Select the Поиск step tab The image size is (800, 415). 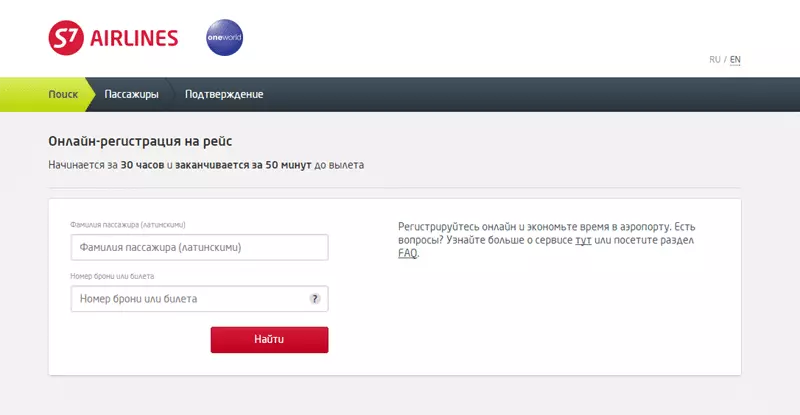pyautogui.click(x=63, y=94)
